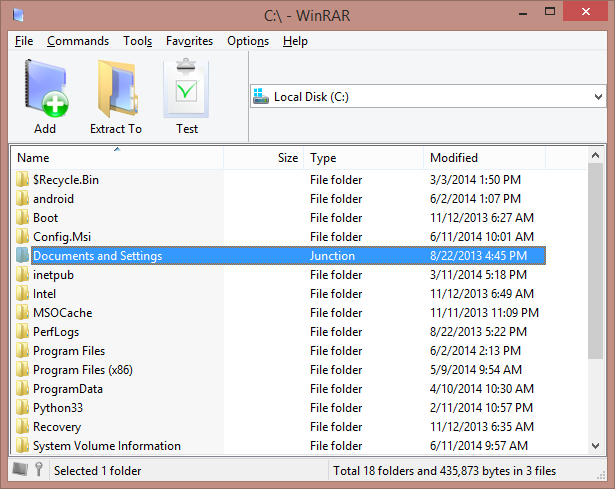Expand the Local Disk (C:) dropdown arrow

[x=598, y=96]
